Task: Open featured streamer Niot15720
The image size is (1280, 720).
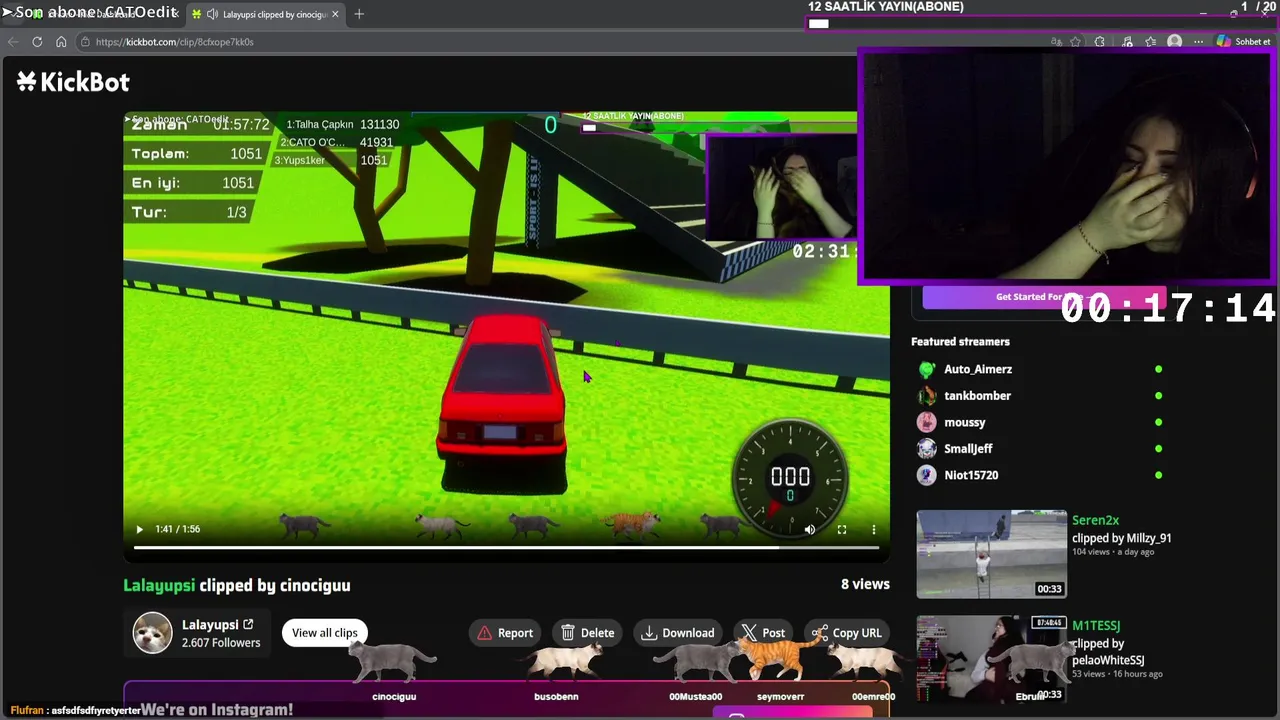Action: click(971, 475)
